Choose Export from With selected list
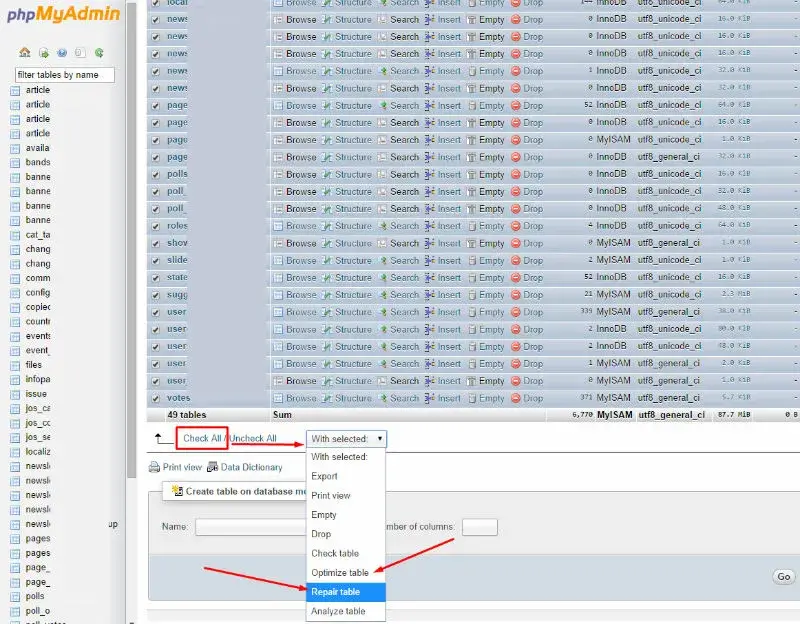Screen dimensions: 800x624 (x=345, y=476)
